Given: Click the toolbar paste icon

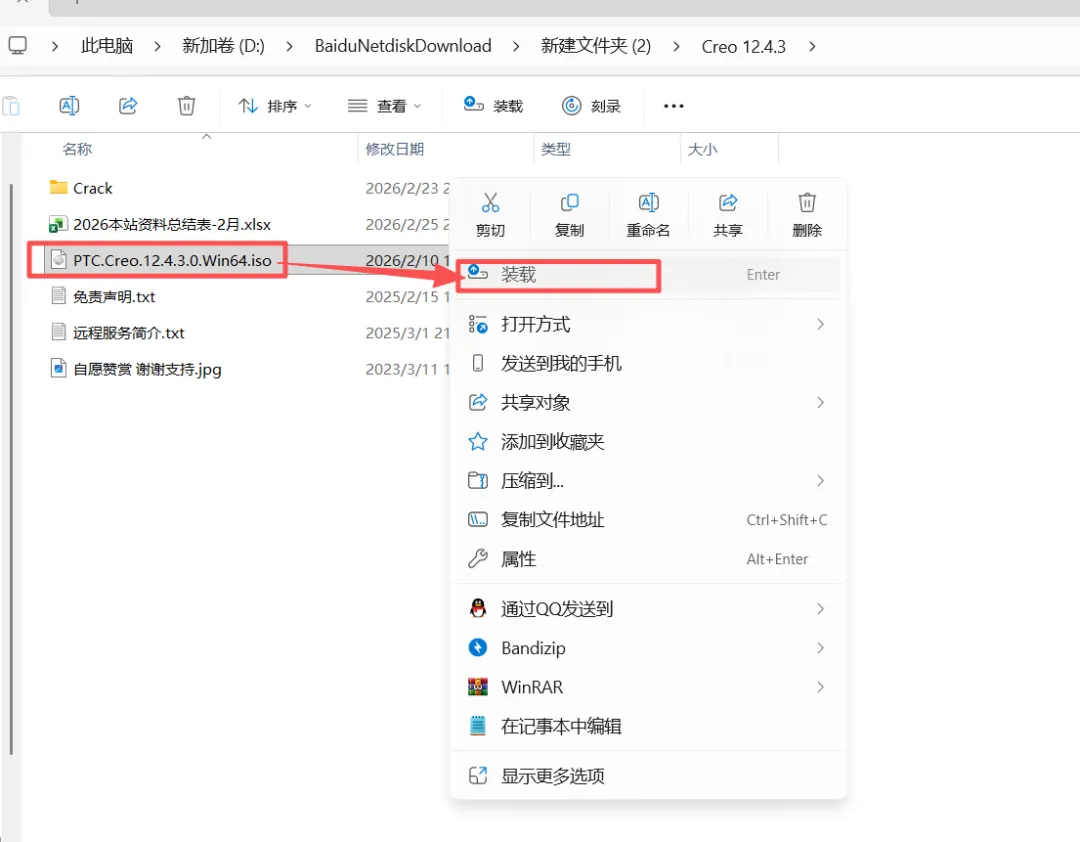Looking at the screenshot, I should pos(11,105).
